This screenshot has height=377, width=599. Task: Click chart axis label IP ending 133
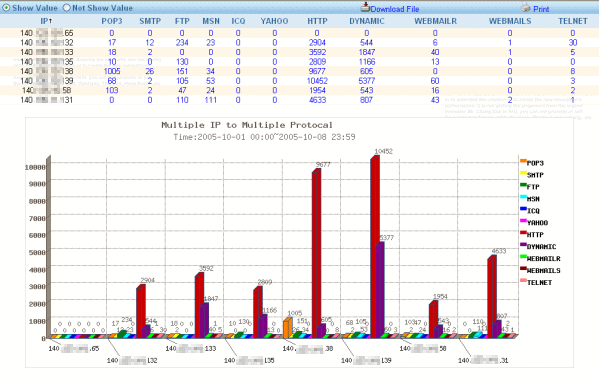pos(191,348)
